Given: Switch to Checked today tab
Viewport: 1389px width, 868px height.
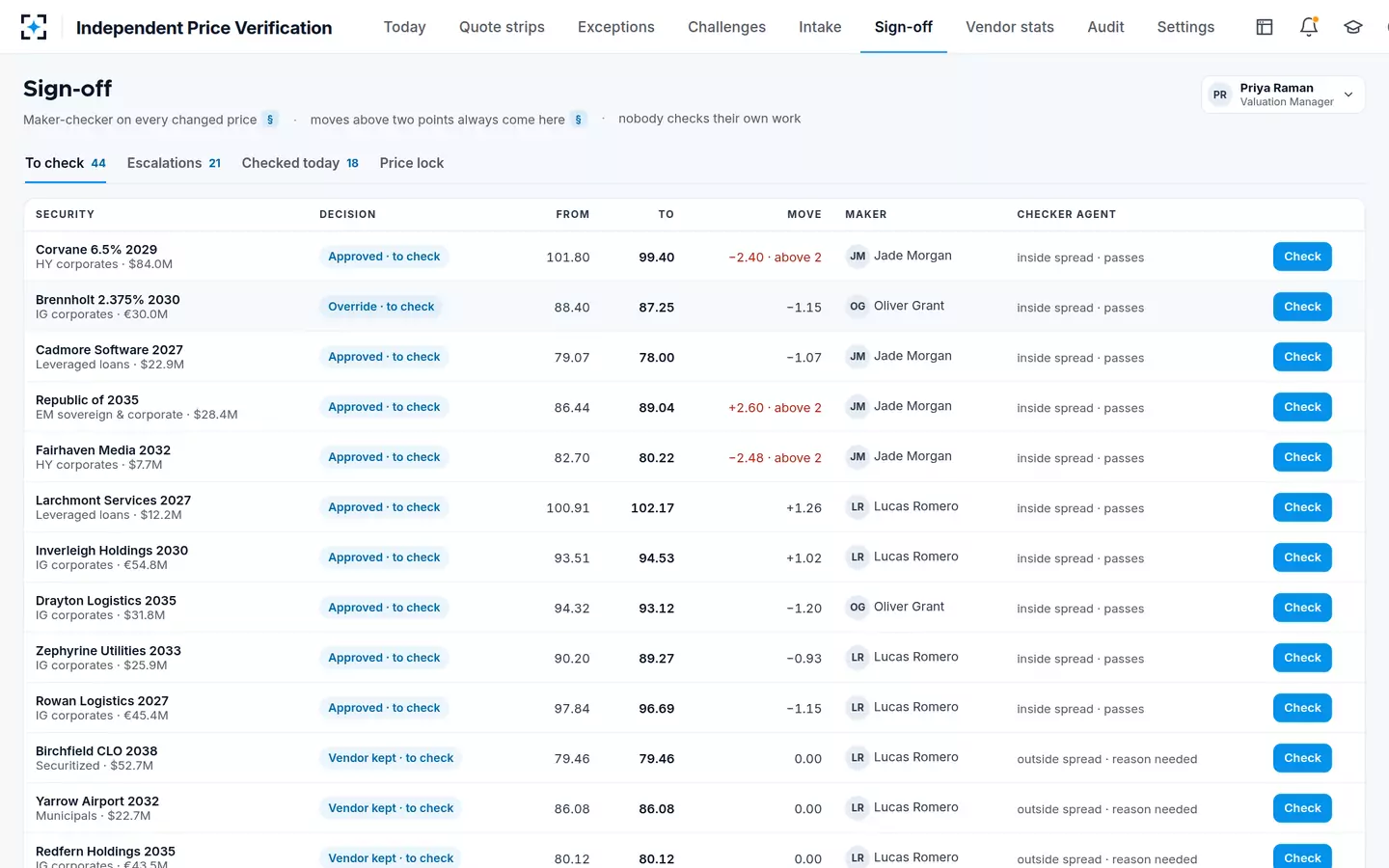Looking at the screenshot, I should [300, 163].
